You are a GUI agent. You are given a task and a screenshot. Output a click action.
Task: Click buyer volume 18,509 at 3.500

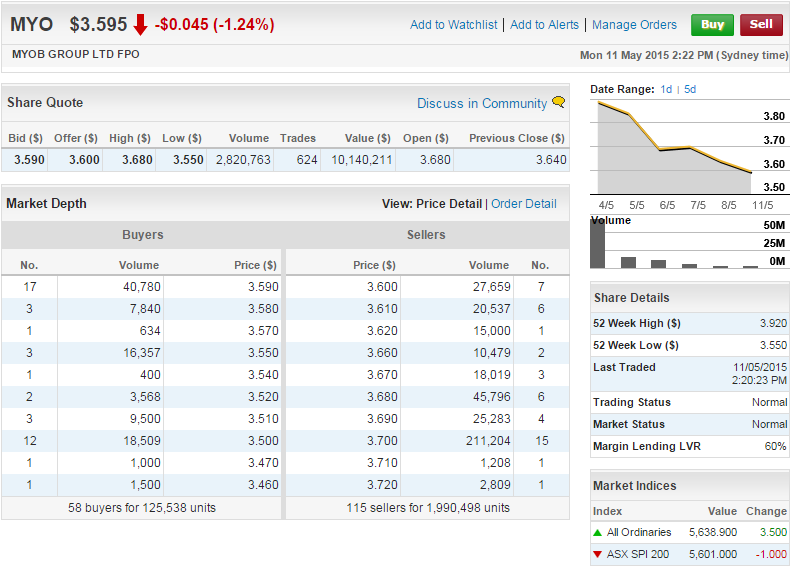[x=142, y=441]
